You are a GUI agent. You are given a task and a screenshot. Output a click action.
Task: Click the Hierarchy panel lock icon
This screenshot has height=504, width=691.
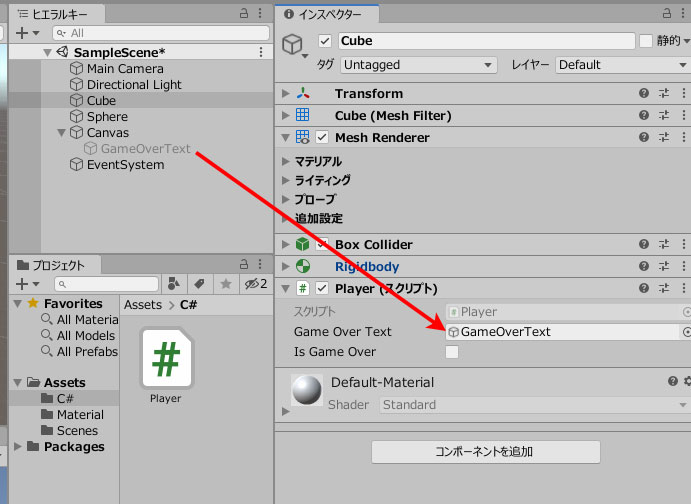(244, 14)
